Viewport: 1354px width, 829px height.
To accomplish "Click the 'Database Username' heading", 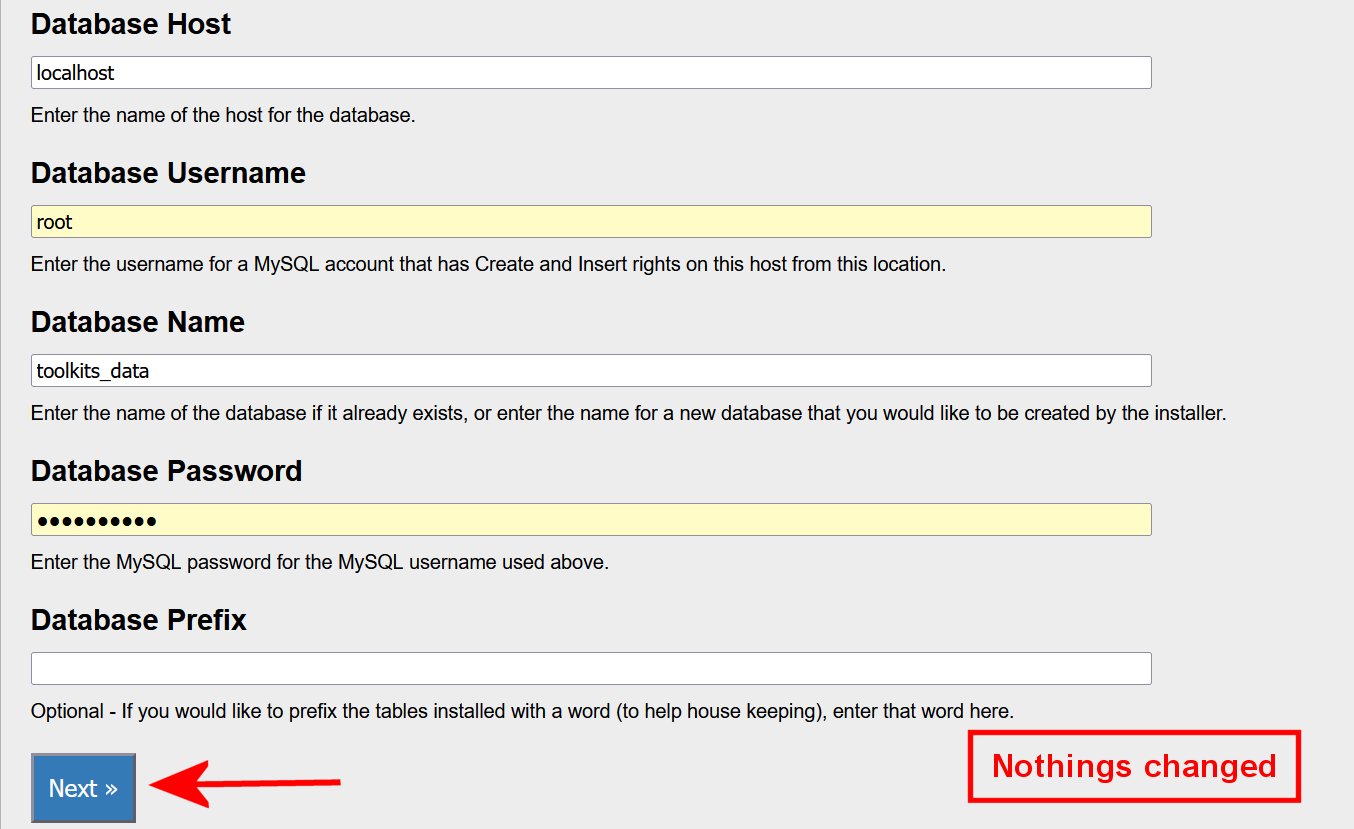I will click(168, 173).
